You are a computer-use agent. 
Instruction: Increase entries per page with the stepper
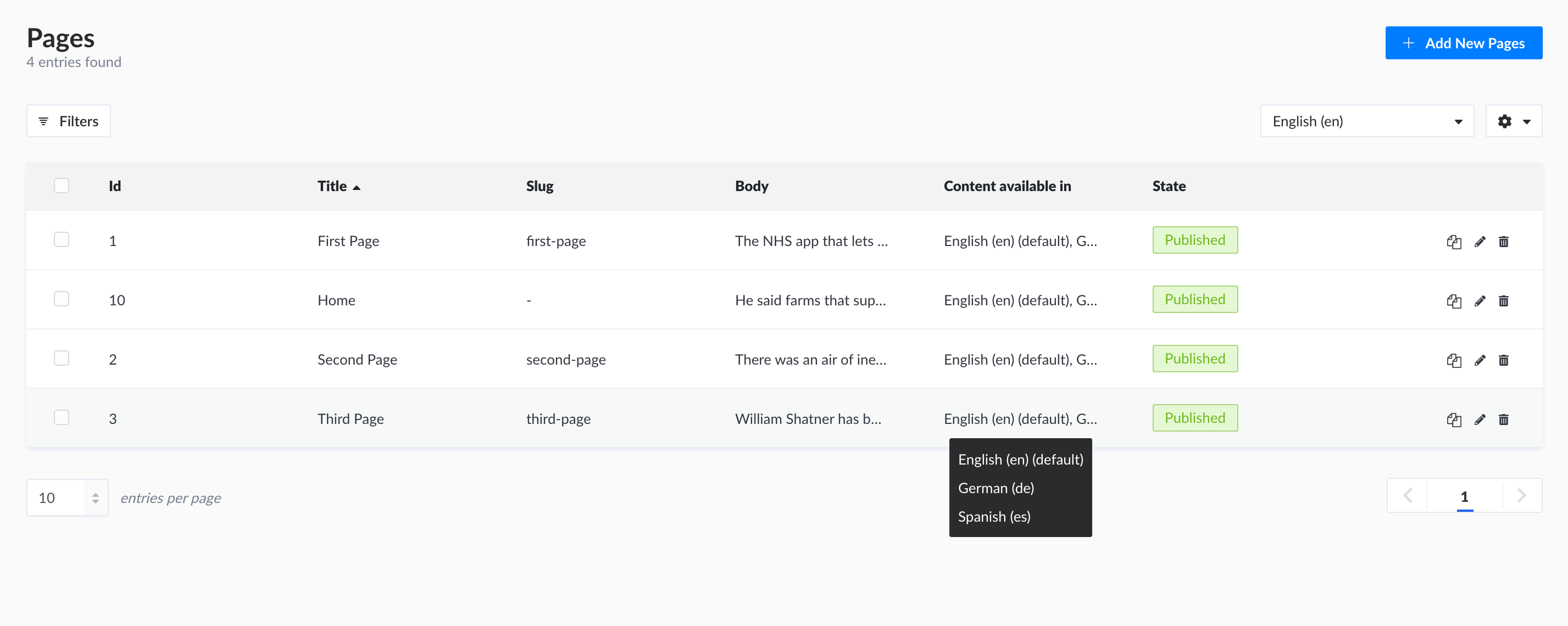(95, 493)
